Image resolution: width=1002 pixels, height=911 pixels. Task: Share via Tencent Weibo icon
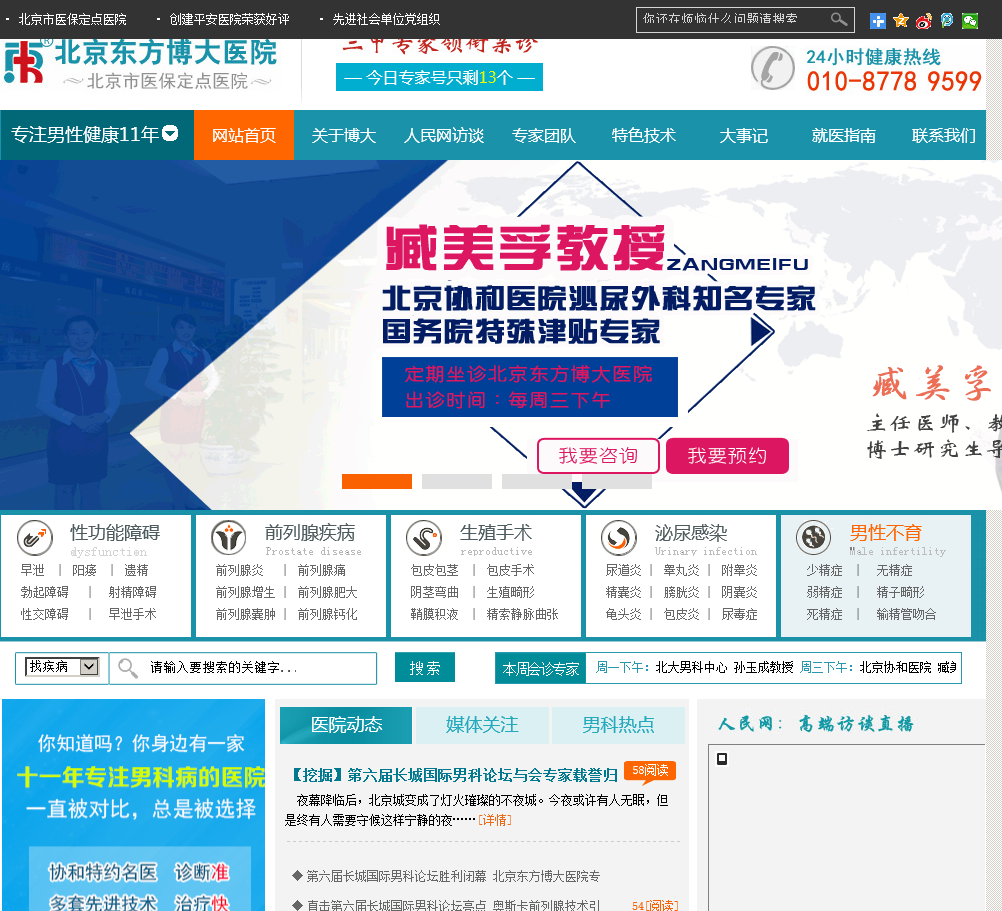coord(947,20)
